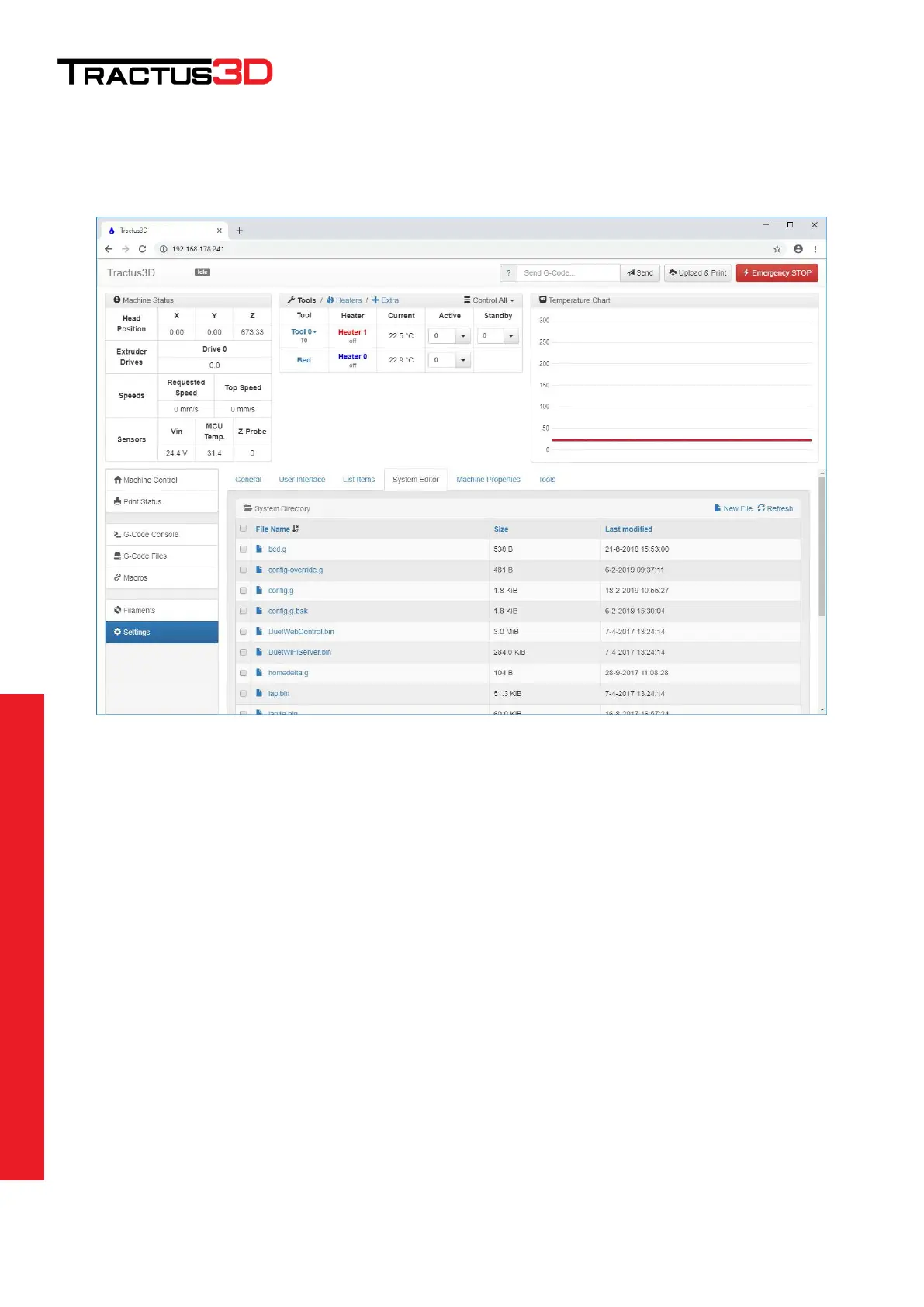
Task: Select the config-override.g checkbox
Action: tap(243, 570)
